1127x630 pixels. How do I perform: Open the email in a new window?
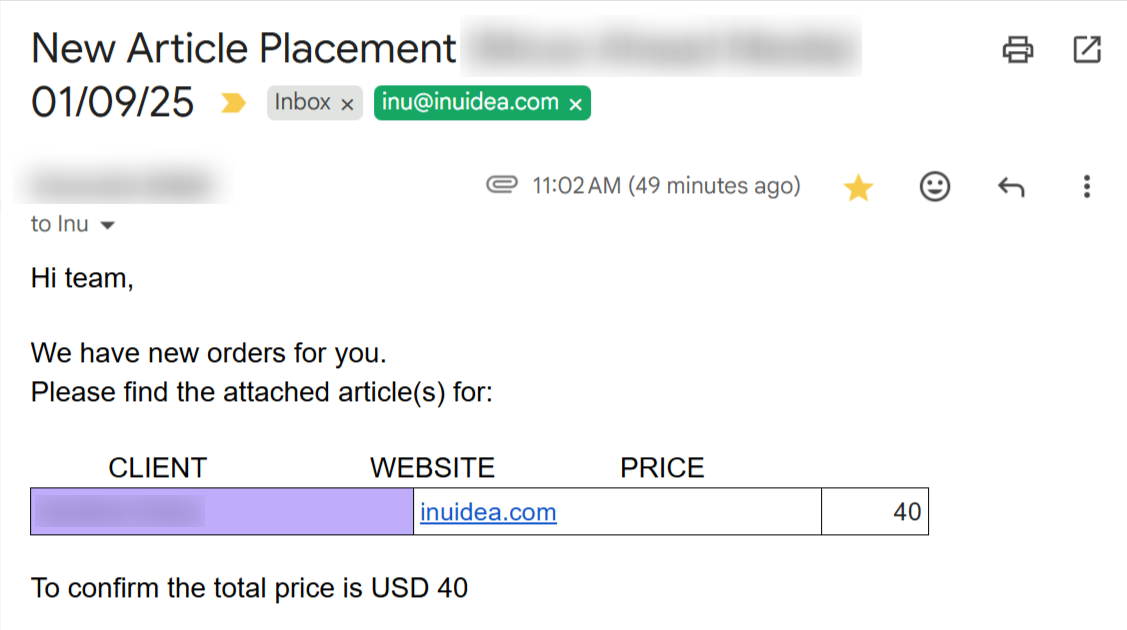coord(1086,49)
